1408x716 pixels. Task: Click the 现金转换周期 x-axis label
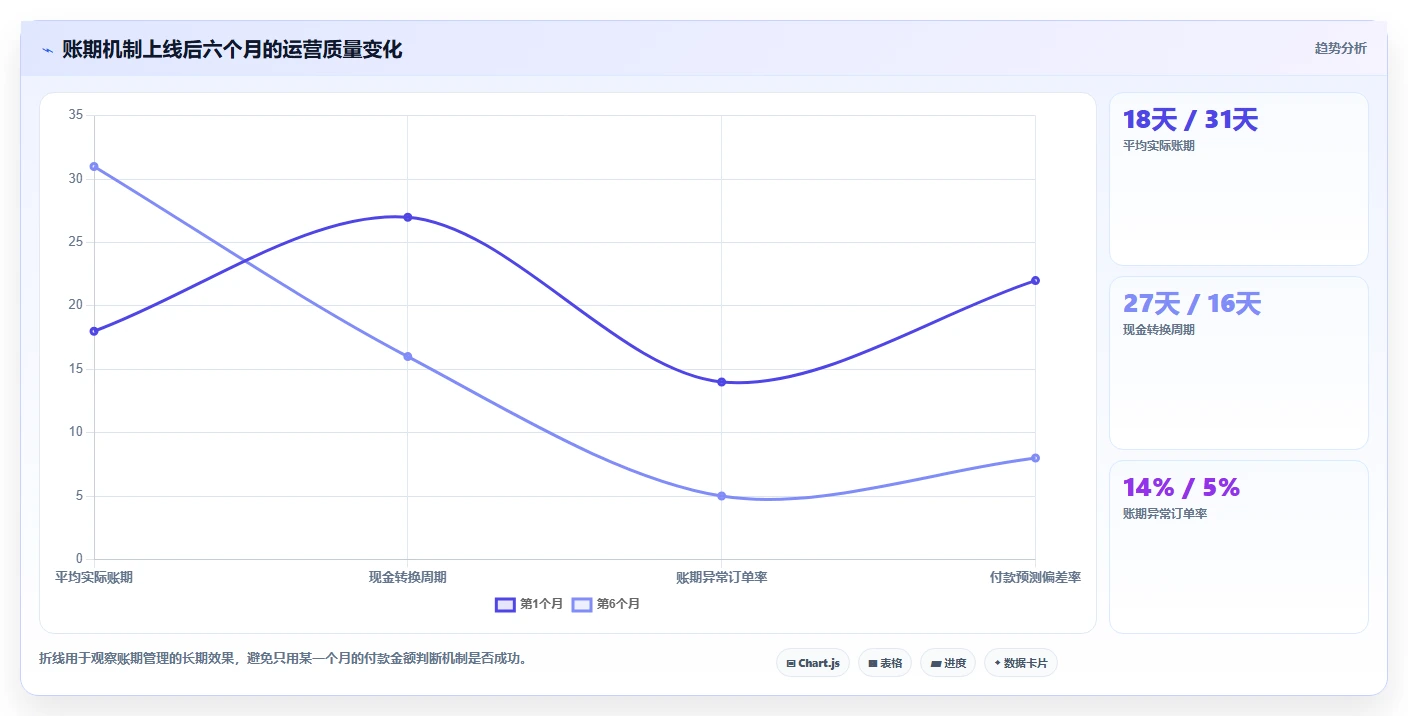[x=407, y=577]
